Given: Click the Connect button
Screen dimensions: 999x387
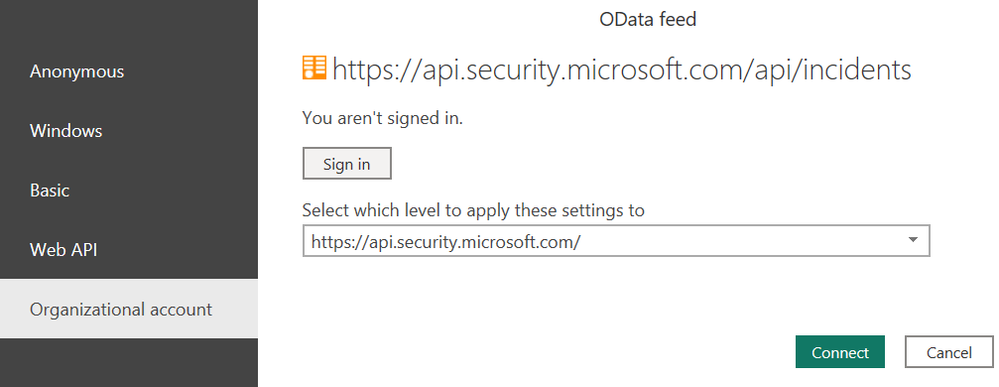Looking at the screenshot, I should [x=840, y=352].
